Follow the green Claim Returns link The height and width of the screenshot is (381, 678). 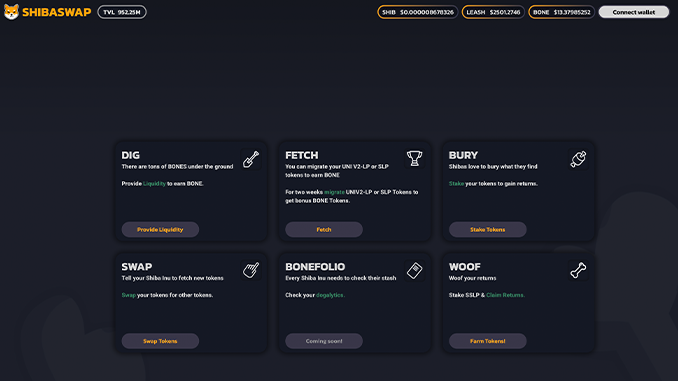(x=505, y=295)
